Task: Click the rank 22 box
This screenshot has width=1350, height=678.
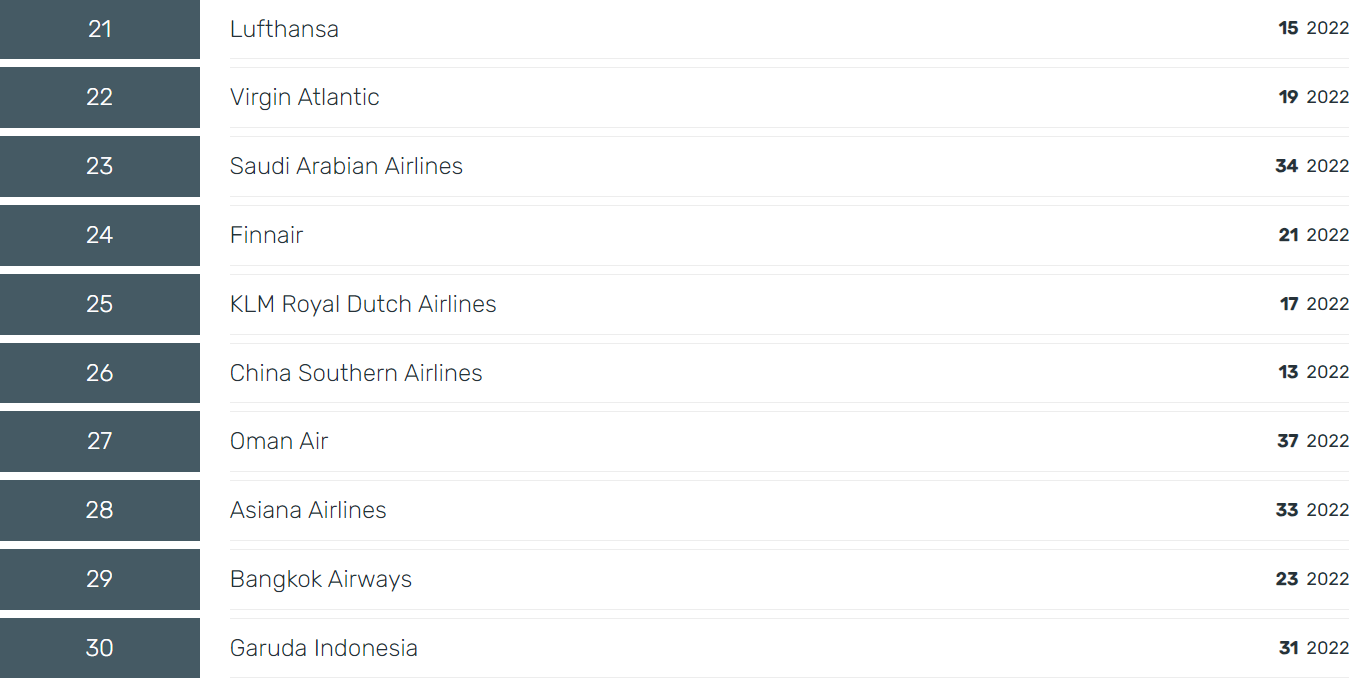Action: (x=100, y=97)
